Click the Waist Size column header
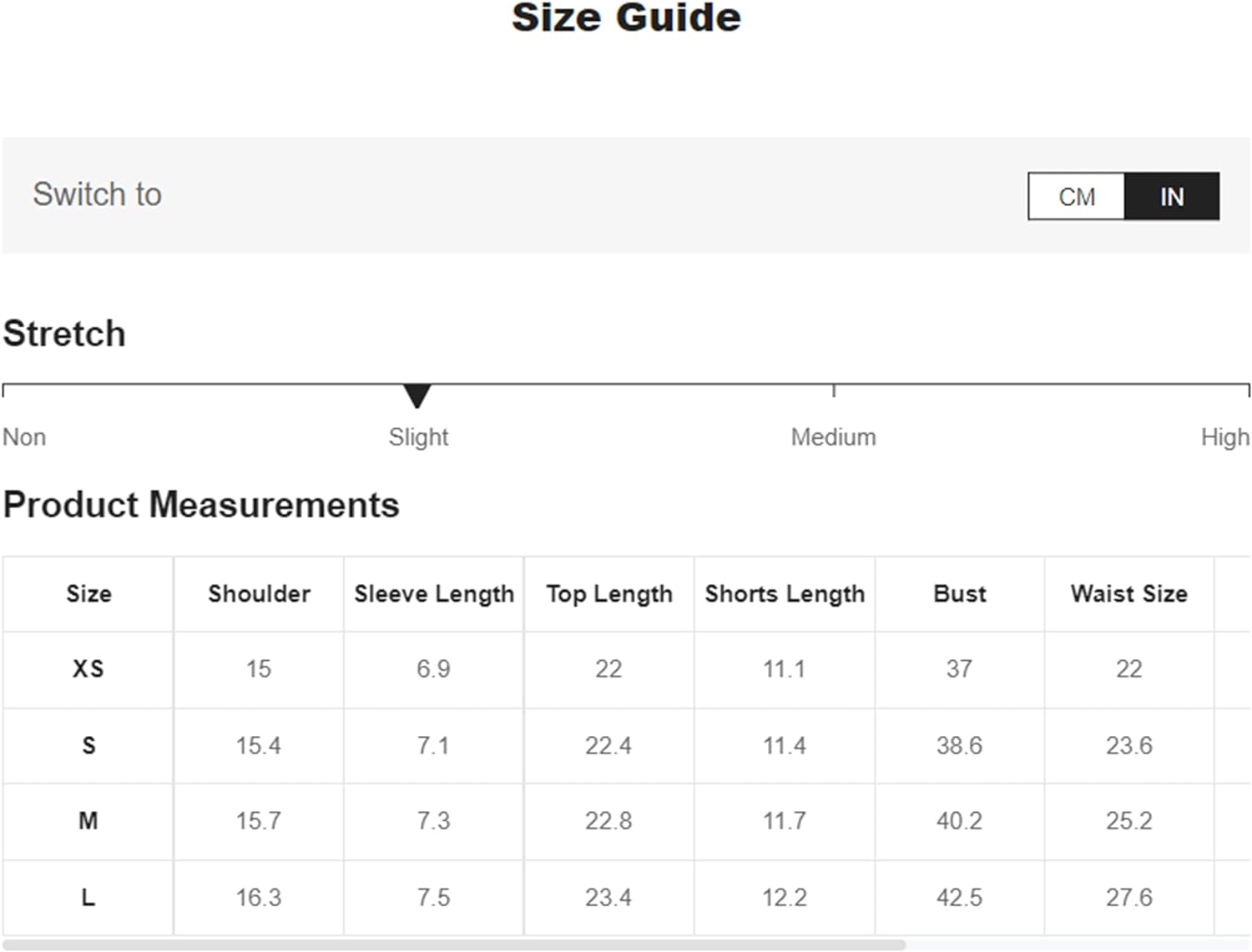The image size is (1252, 952). [x=1128, y=594]
